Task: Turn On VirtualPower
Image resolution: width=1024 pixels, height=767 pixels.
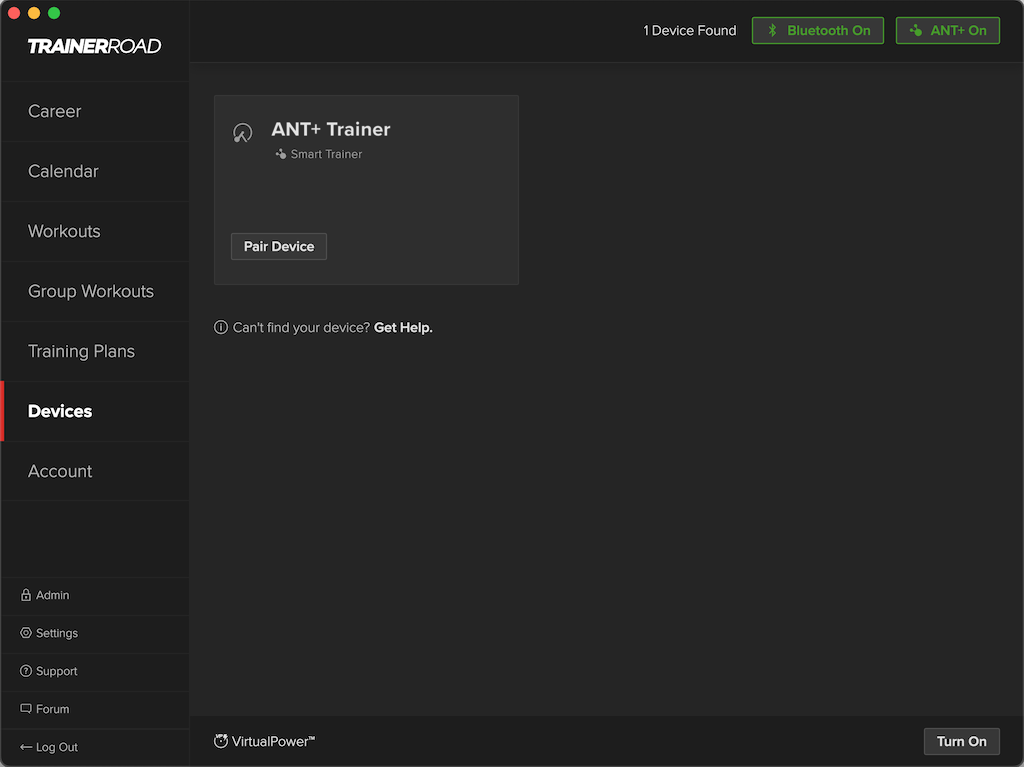Action: point(961,742)
